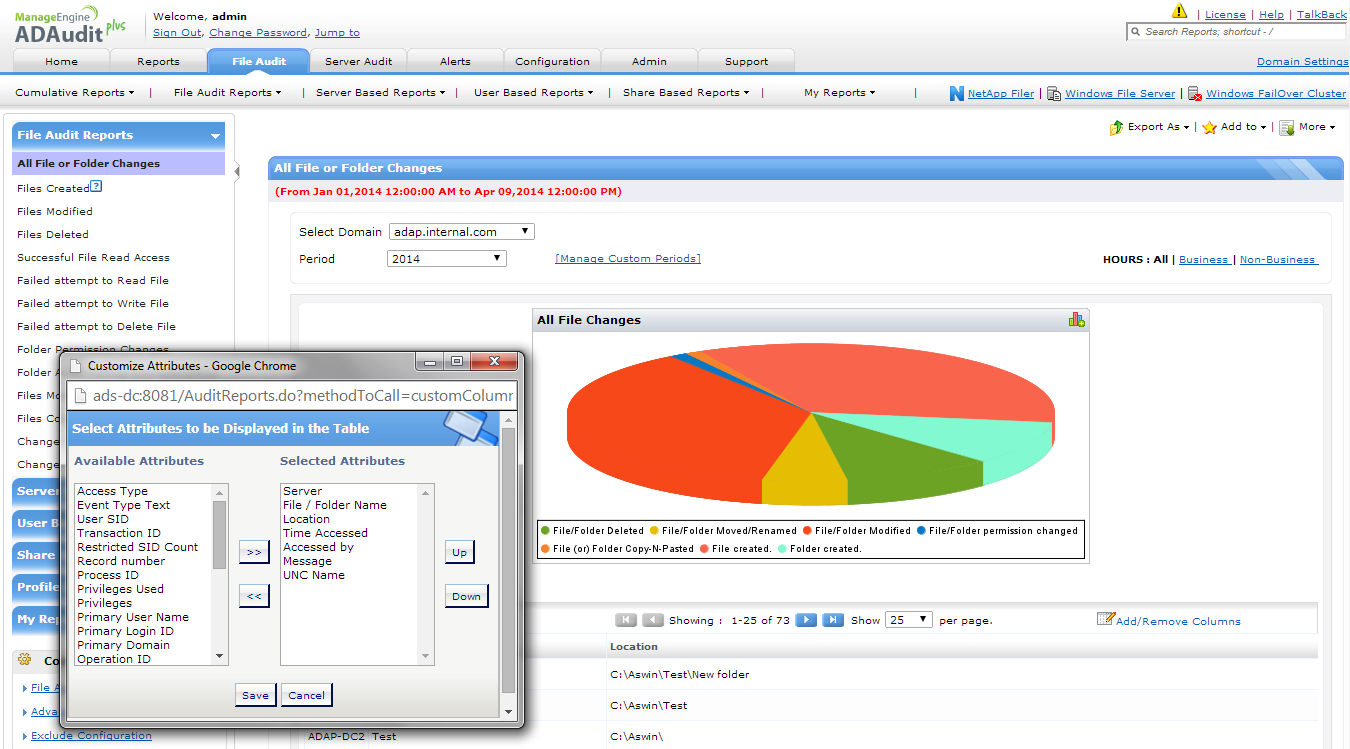Click the chart add icon in All File Changes
The width and height of the screenshot is (1350, 749).
pos(1076,319)
